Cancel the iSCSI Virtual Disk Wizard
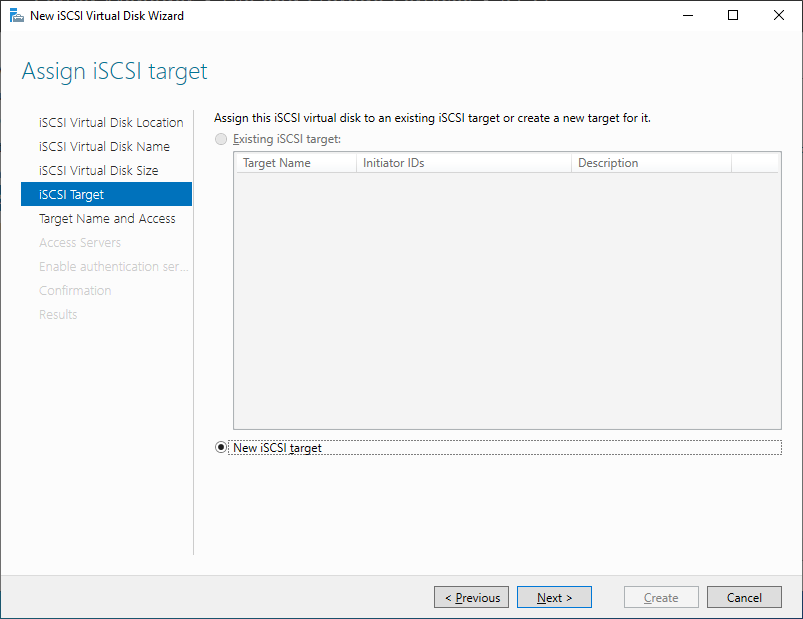This screenshot has height=619, width=803. 744,597
